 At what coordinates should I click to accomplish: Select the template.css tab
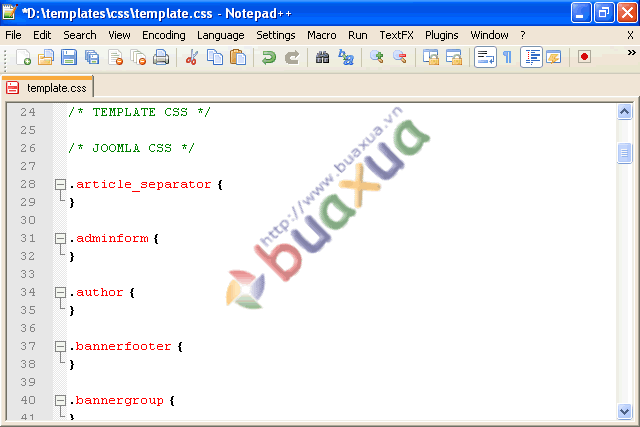[48, 87]
